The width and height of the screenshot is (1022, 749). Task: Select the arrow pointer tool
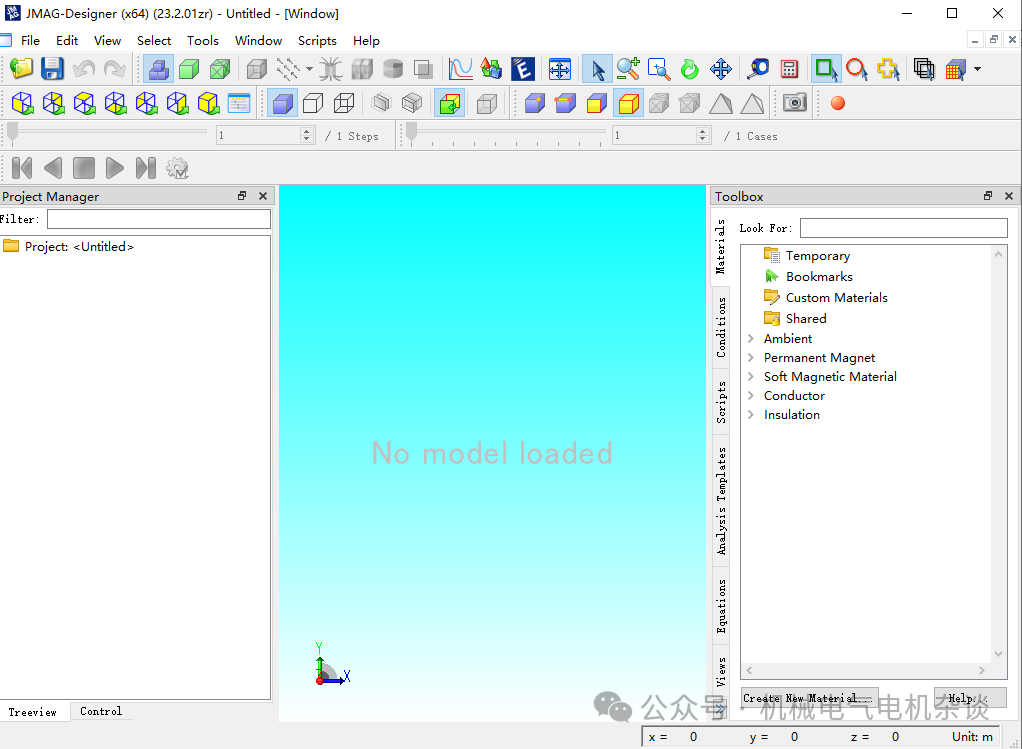point(597,68)
